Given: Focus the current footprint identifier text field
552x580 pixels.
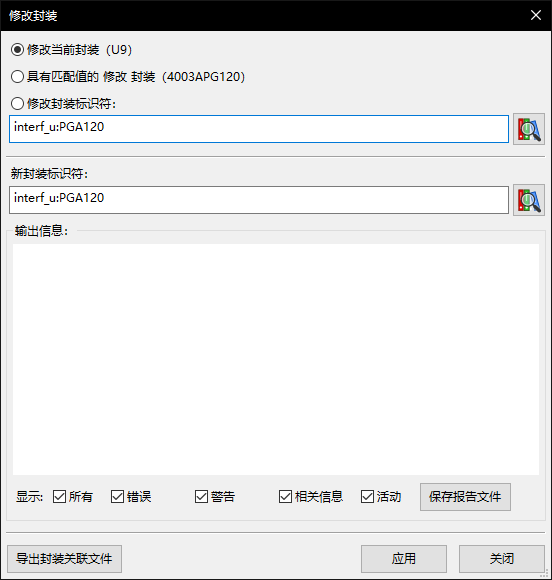Looking at the screenshot, I should click(259, 129).
